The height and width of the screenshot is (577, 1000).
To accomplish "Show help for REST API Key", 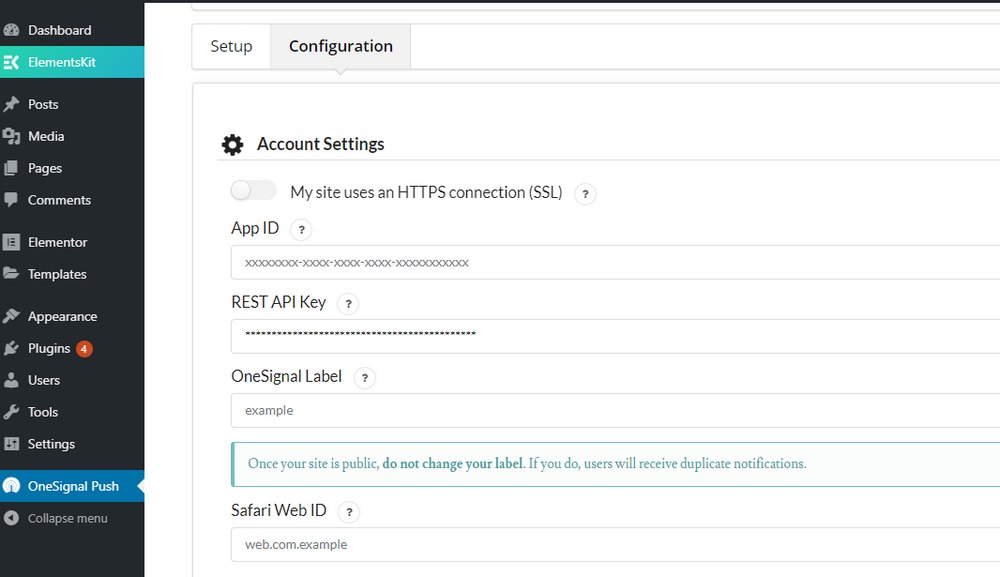I will tap(348, 303).
